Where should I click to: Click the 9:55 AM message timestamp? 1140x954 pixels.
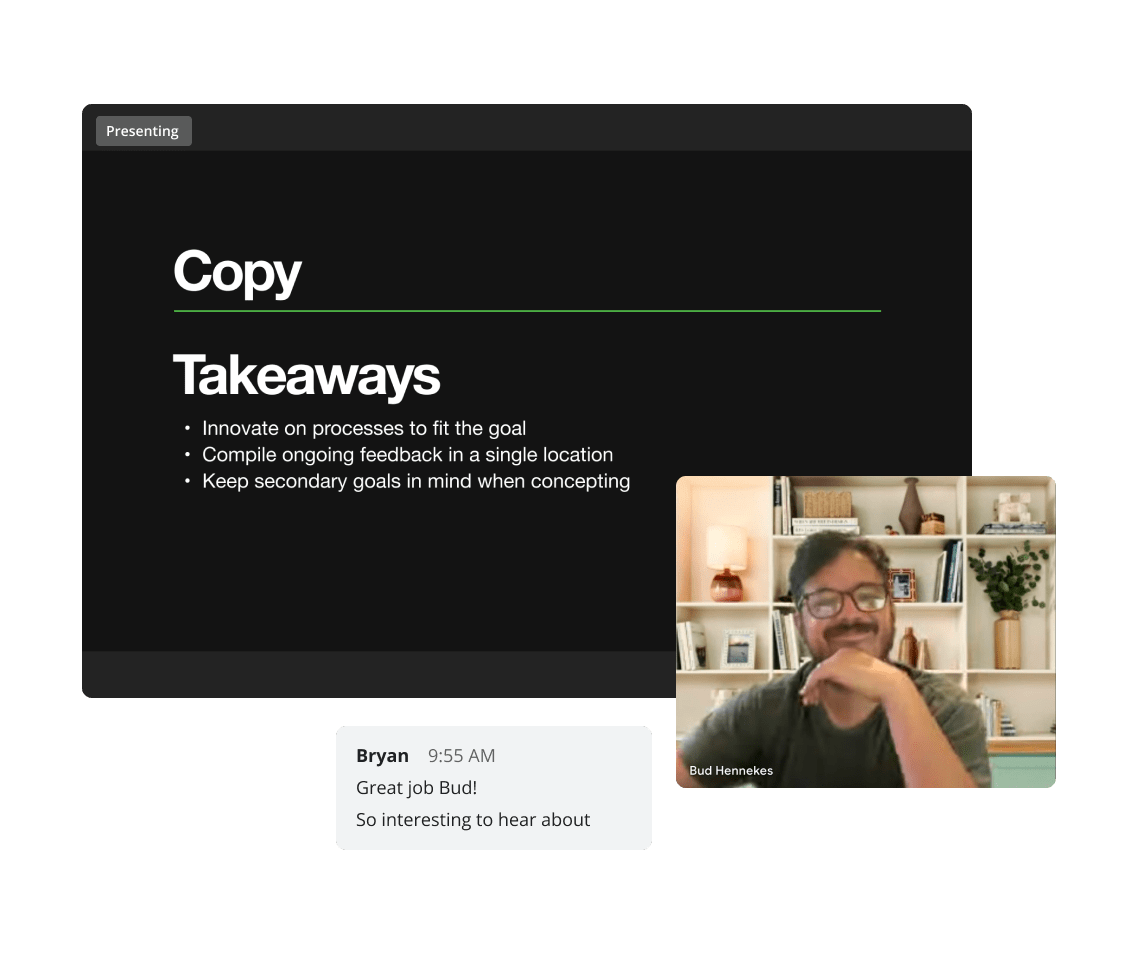461,756
